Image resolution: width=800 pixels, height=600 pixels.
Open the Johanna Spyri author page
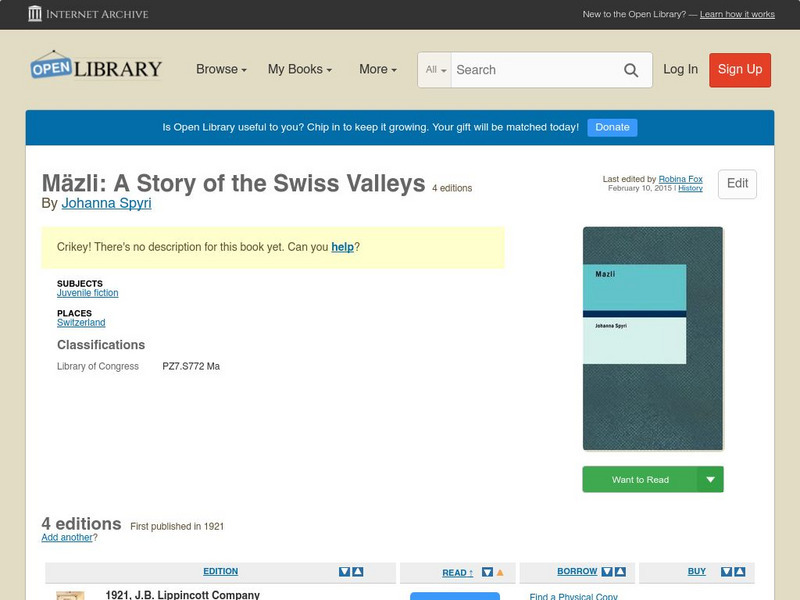[x=109, y=202]
